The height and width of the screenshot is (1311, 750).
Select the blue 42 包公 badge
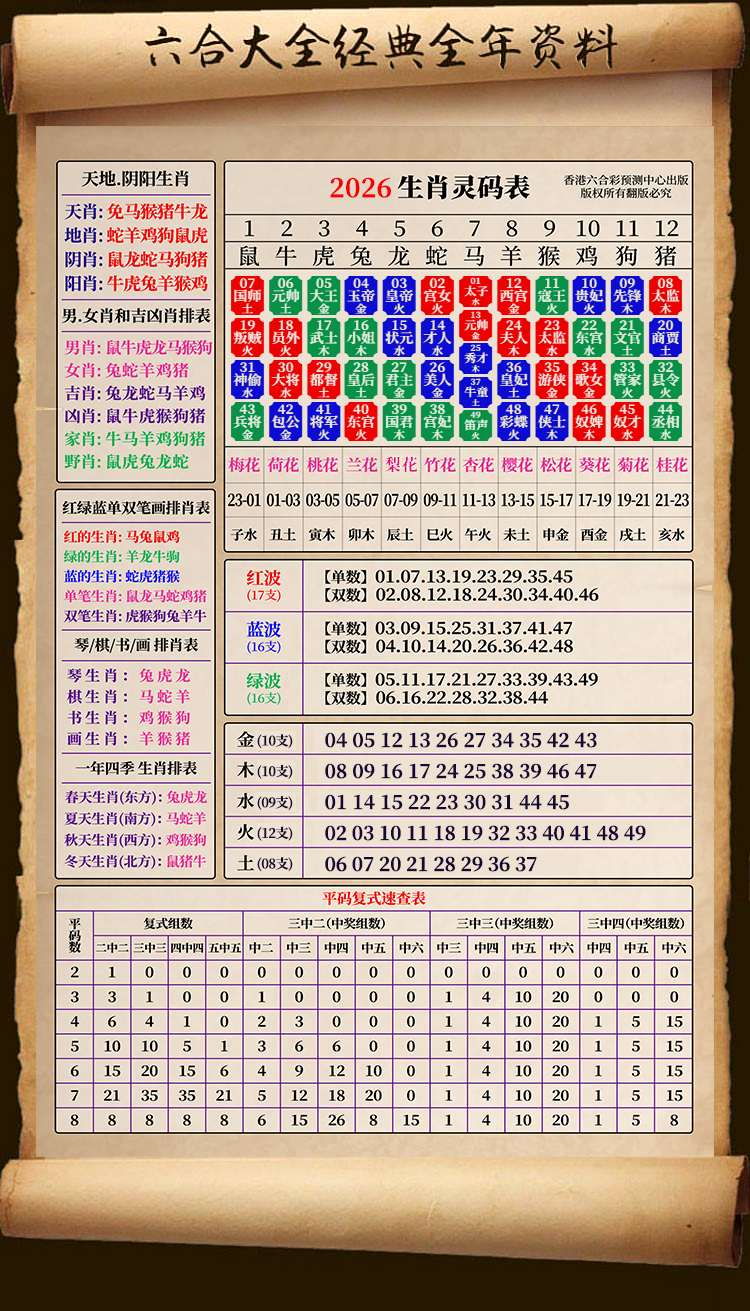tap(286, 421)
